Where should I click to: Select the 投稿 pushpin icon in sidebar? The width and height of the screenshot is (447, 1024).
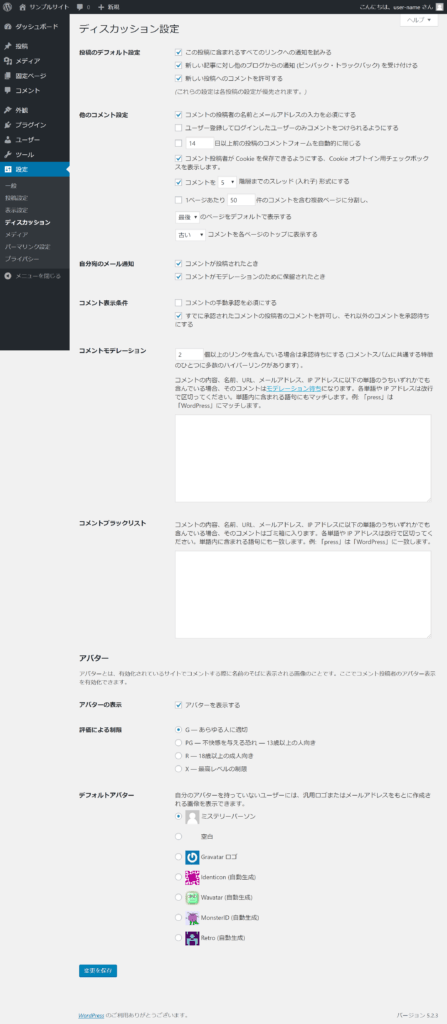coord(8,46)
